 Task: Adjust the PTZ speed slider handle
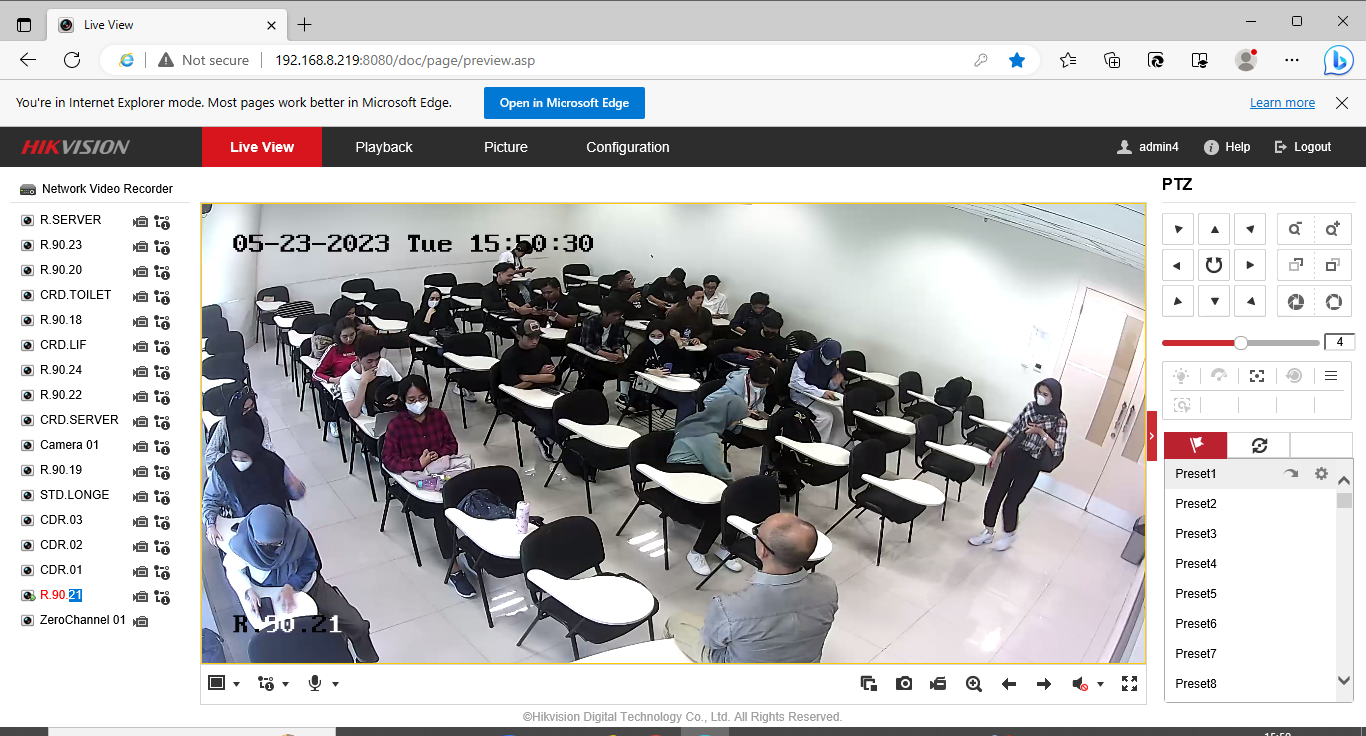(x=1241, y=342)
